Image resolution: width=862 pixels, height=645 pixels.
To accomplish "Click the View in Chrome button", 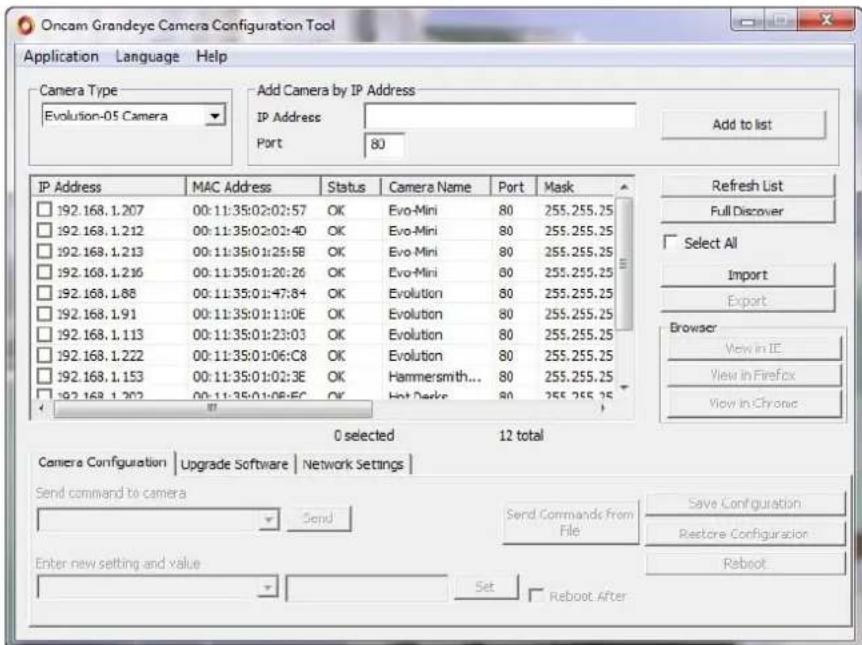I will (754, 404).
